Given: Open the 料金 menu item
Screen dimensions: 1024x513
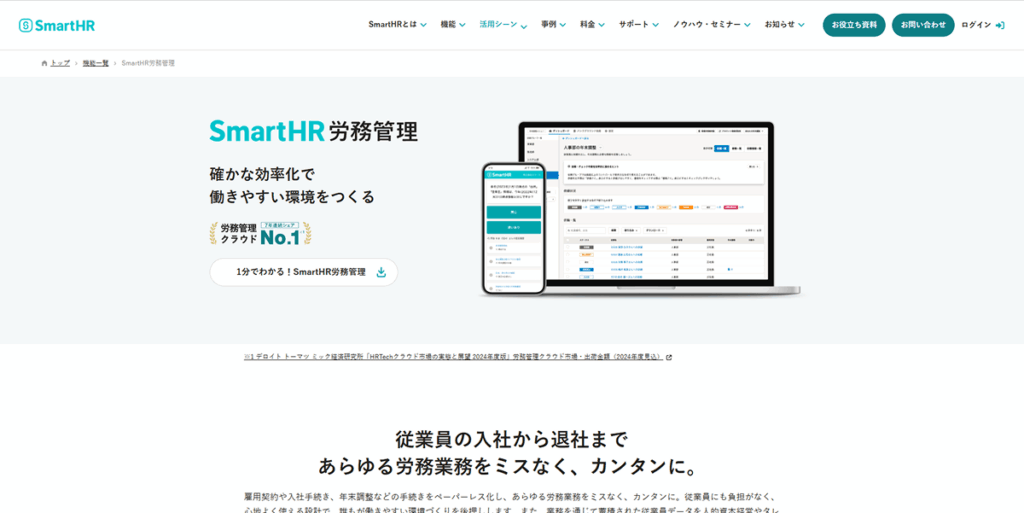Looking at the screenshot, I should click(x=592, y=25).
